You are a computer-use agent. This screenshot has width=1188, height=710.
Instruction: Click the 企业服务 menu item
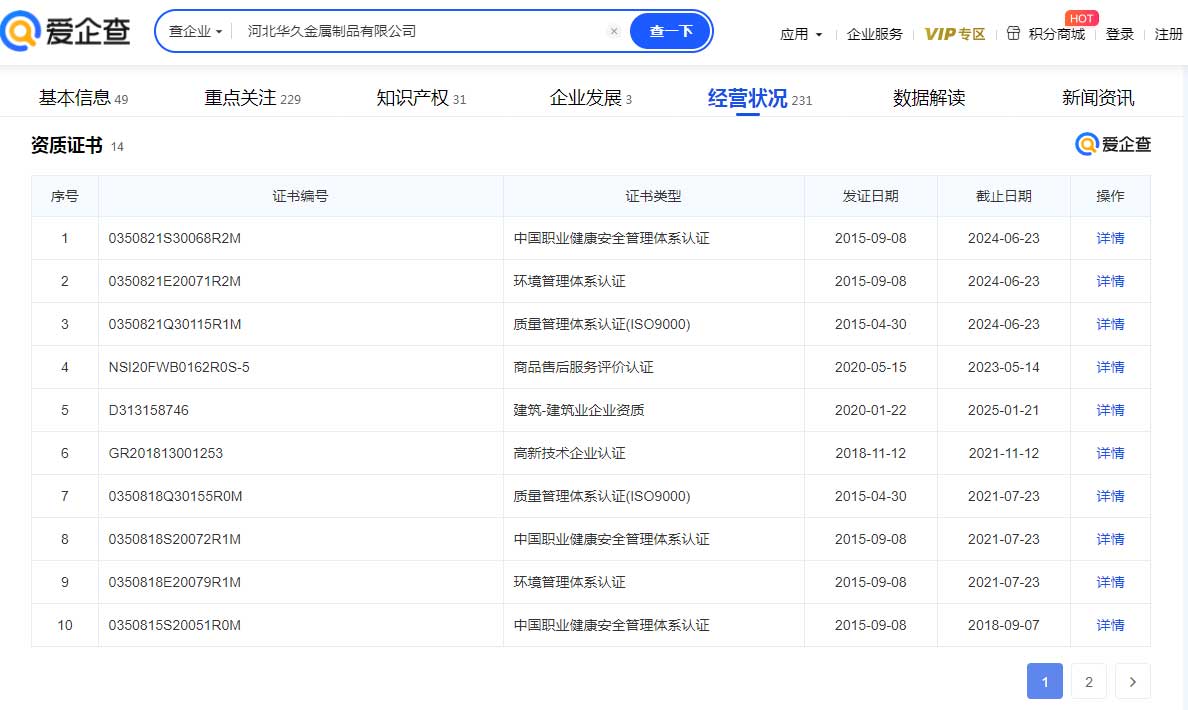point(874,34)
